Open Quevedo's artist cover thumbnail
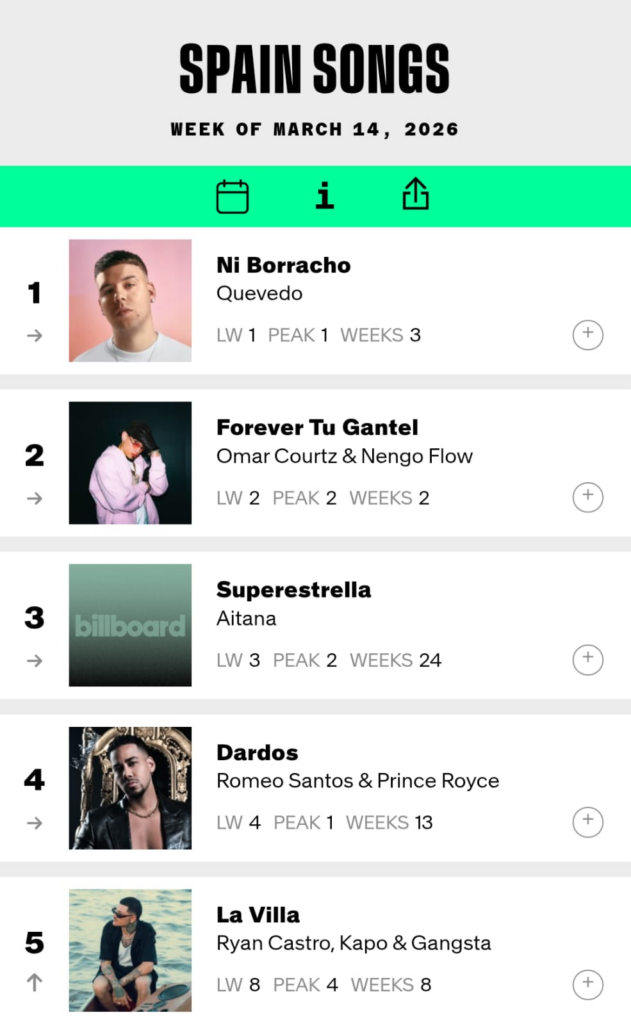This screenshot has width=631, height=1024. [x=130, y=300]
